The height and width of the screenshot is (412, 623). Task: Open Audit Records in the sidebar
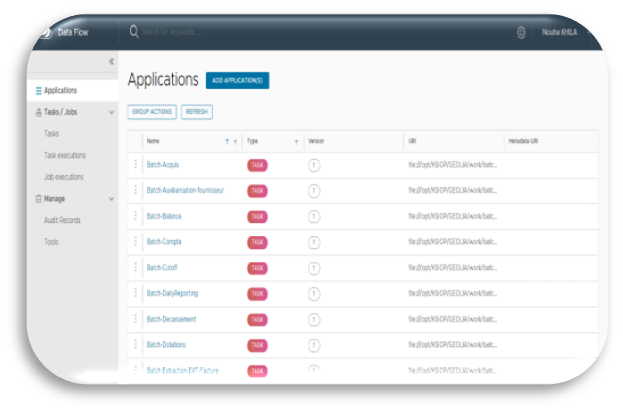click(62, 220)
